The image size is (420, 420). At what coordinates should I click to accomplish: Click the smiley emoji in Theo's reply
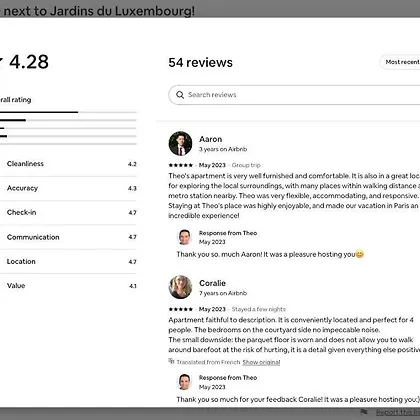pyautogui.click(x=360, y=254)
